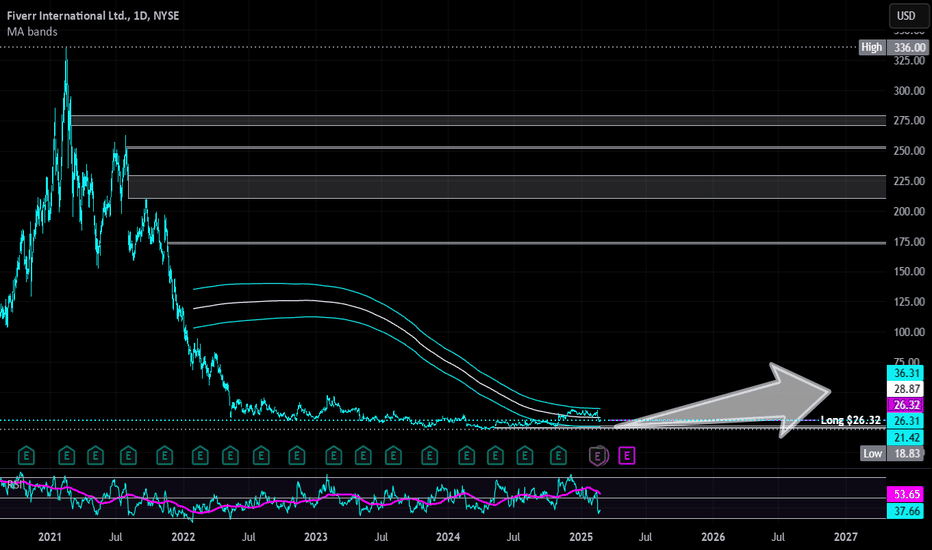932x550 pixels.
Task: Open the USD currency selector
Action: [904, 16]
